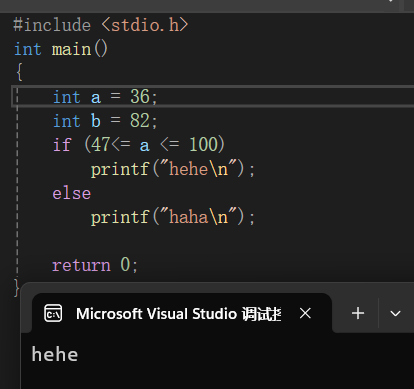
Task: Expand the terminal tab dropdown chevron
Action: [395, 314]
